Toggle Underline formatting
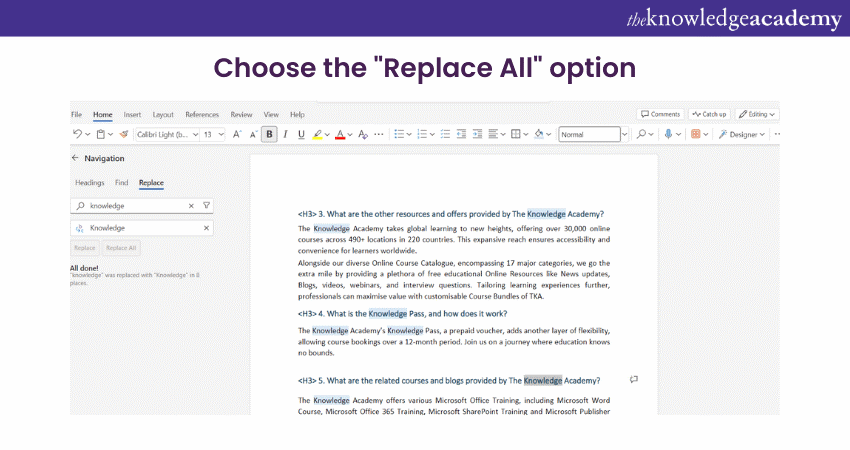 [x=301, y=134]
